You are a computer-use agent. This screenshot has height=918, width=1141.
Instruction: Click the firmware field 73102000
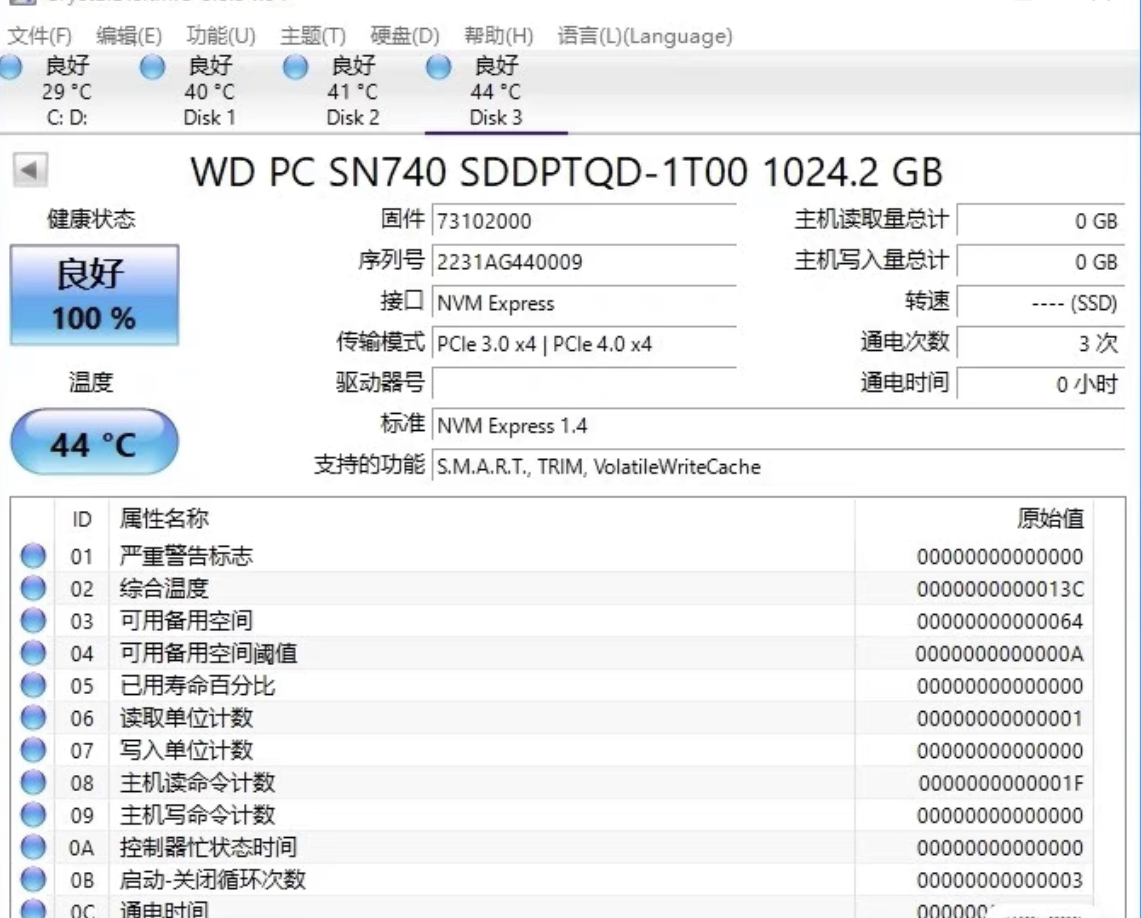[584, 221]
